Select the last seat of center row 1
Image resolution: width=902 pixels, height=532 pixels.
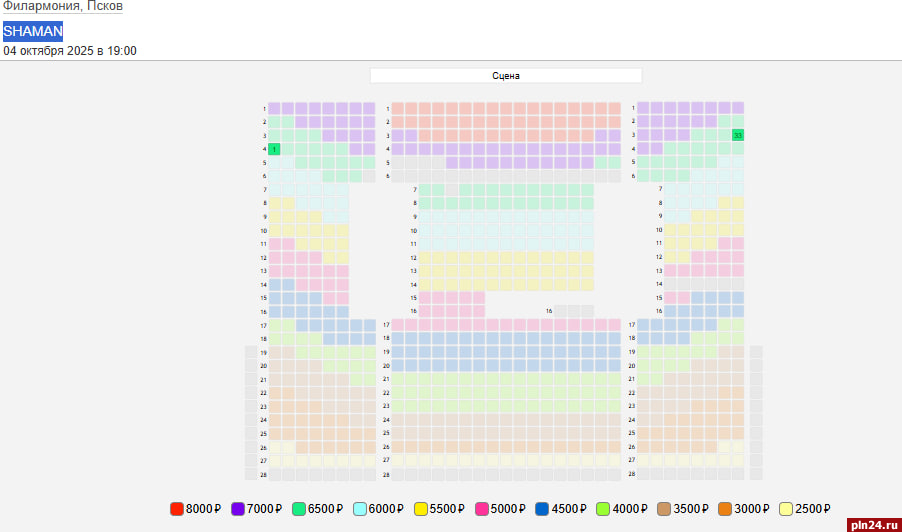pos(614,109)
